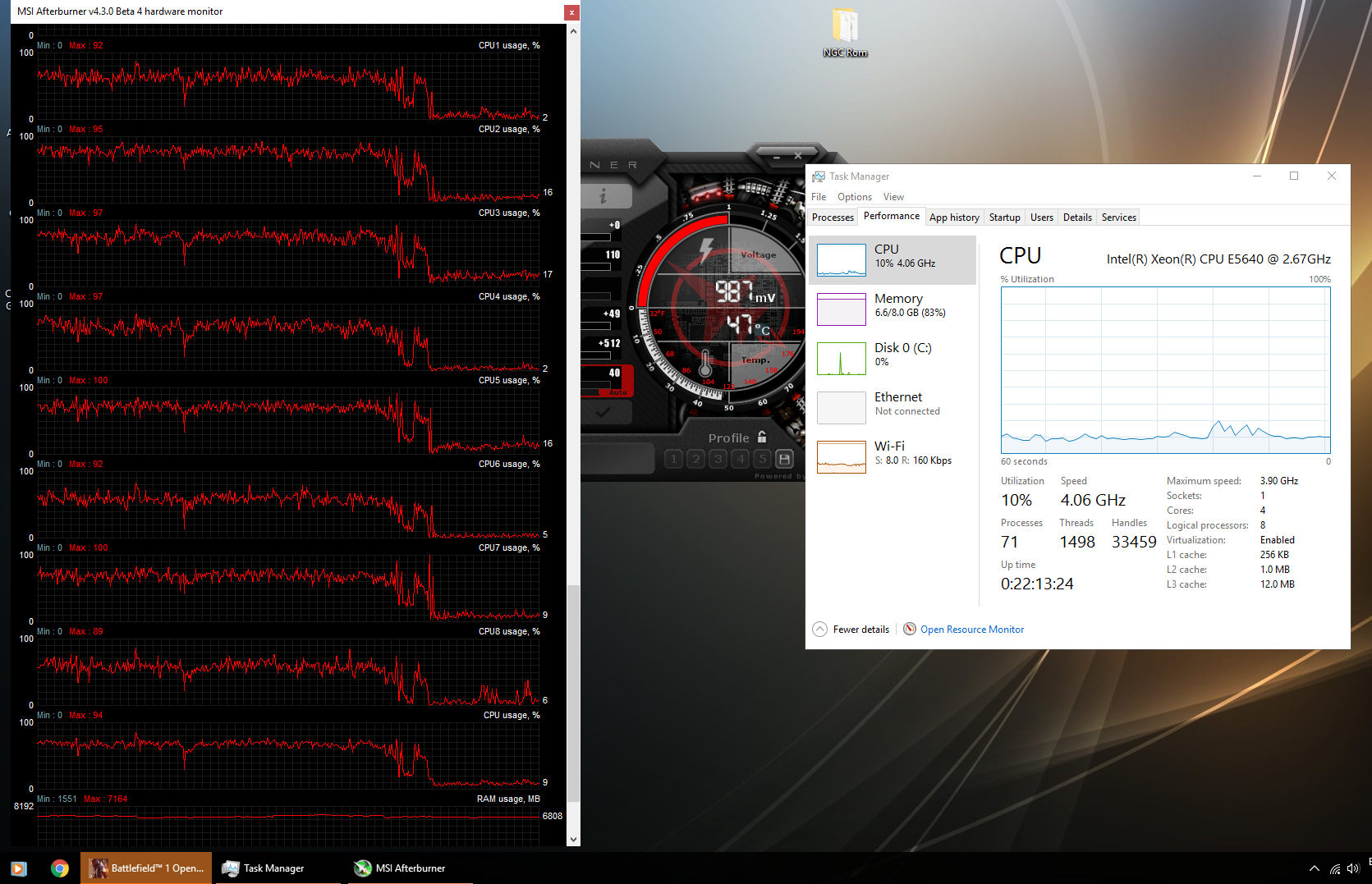The width and height of the screenshot is (1372, 884).
Task: Click the '33459' handles value
Action: click(x=1134, y=543)
